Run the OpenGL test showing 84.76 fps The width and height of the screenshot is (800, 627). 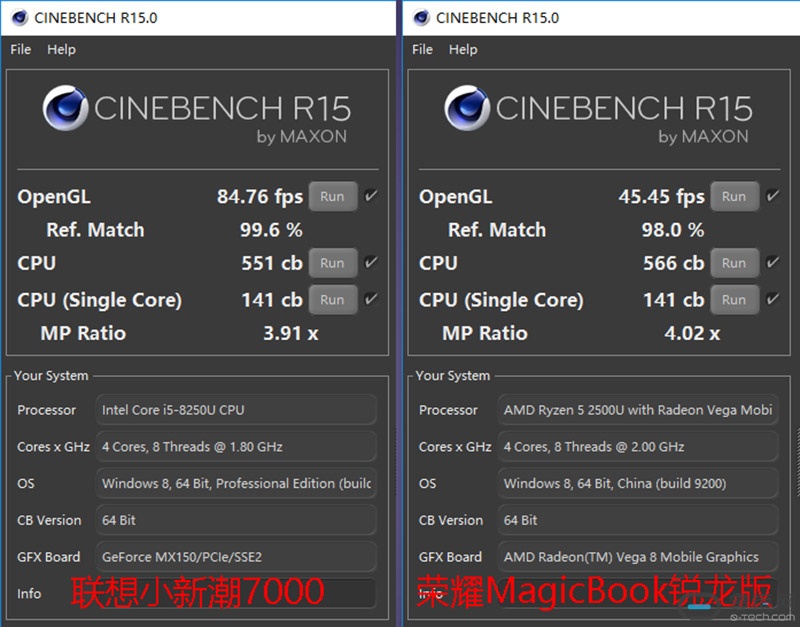(x=333, y=196)
